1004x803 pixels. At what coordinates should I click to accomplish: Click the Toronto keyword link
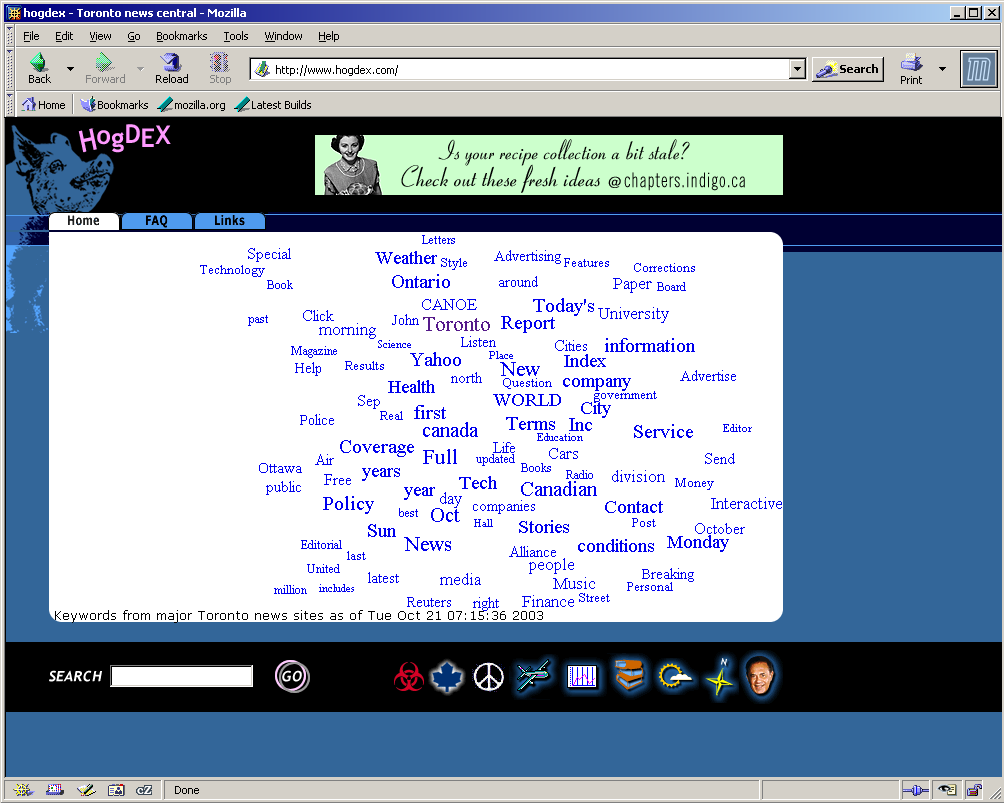[x=456, y=324]
